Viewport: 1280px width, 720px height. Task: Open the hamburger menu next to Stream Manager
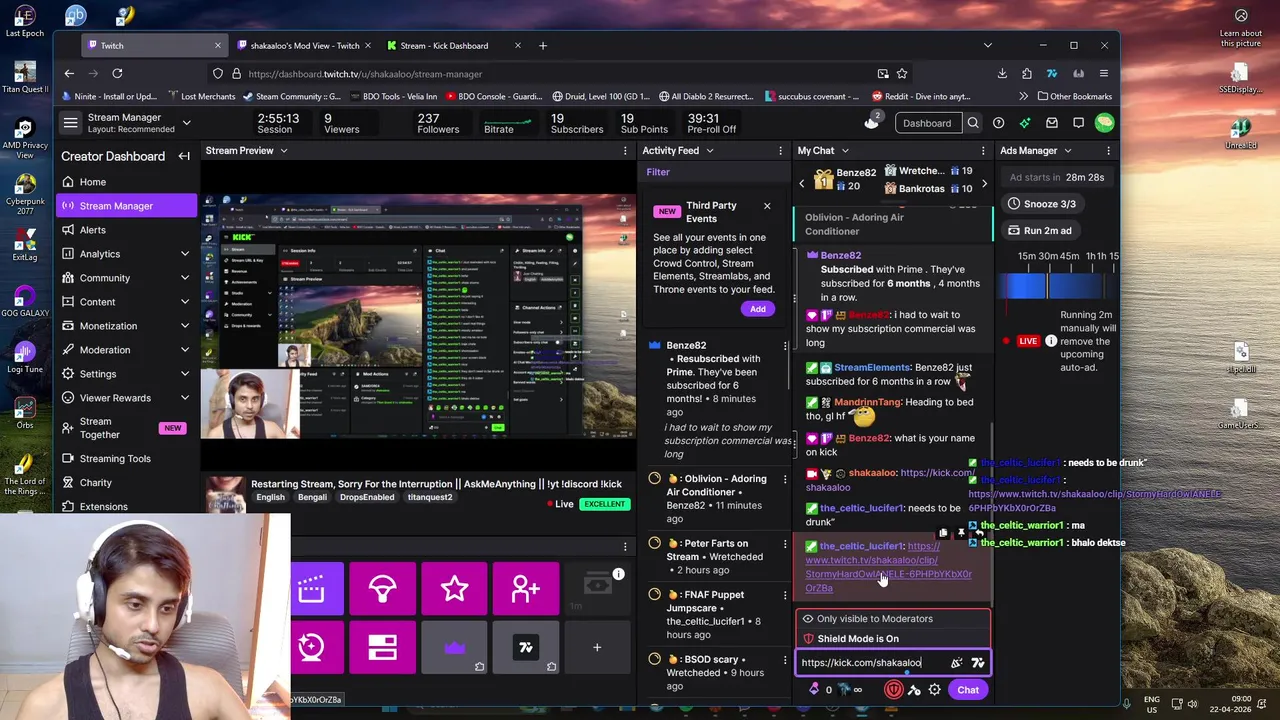[x=70, y=123]
